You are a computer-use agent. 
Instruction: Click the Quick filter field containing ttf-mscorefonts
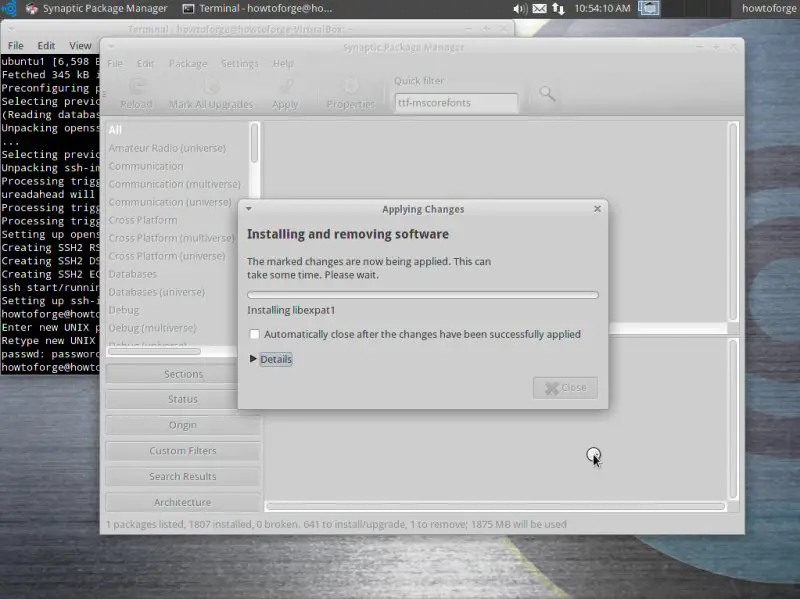(456, 103)
